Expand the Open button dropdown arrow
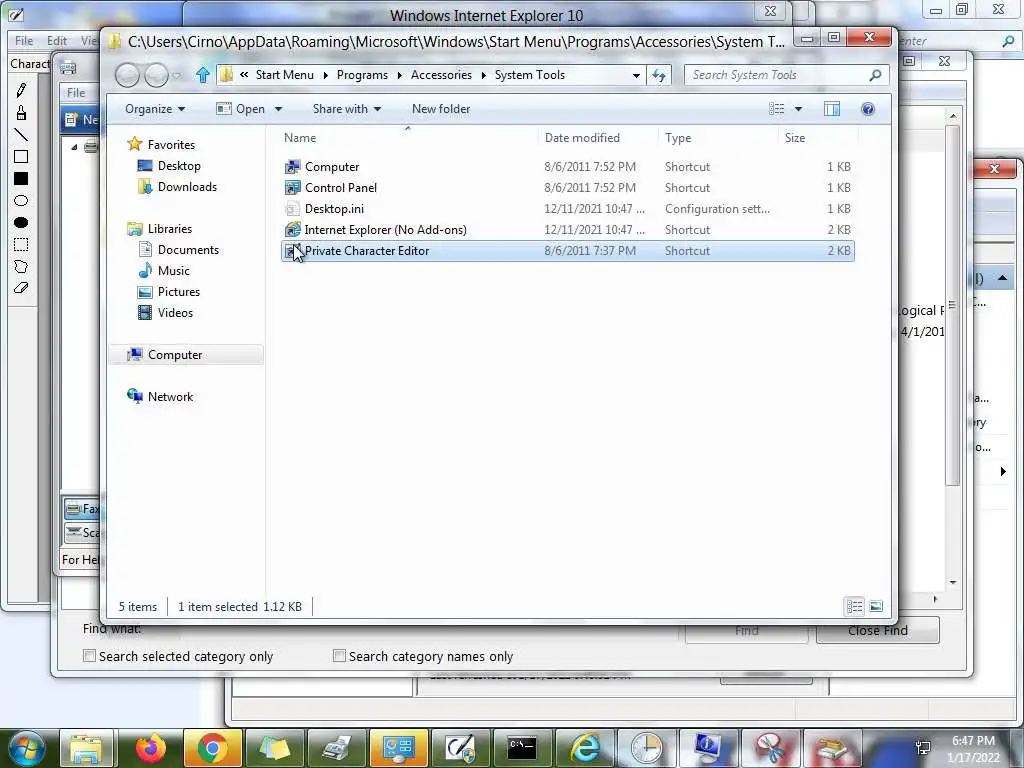1024x768 pixels. point(278,109)
